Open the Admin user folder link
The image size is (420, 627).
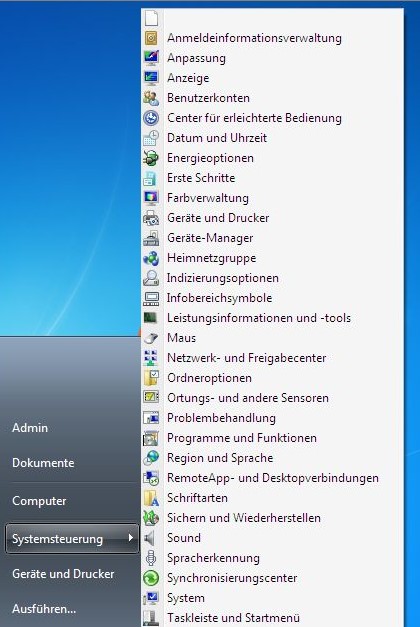tap(30, 428)
